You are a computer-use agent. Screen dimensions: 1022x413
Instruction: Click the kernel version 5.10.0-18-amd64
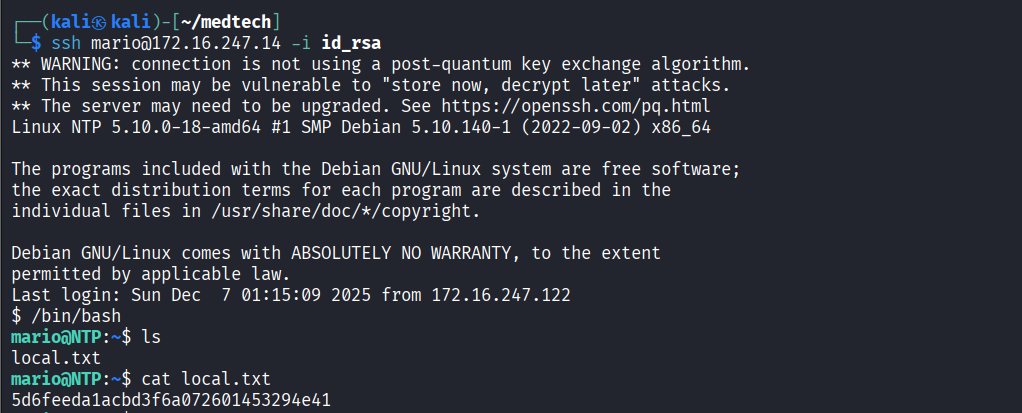[x=186, y=127]
